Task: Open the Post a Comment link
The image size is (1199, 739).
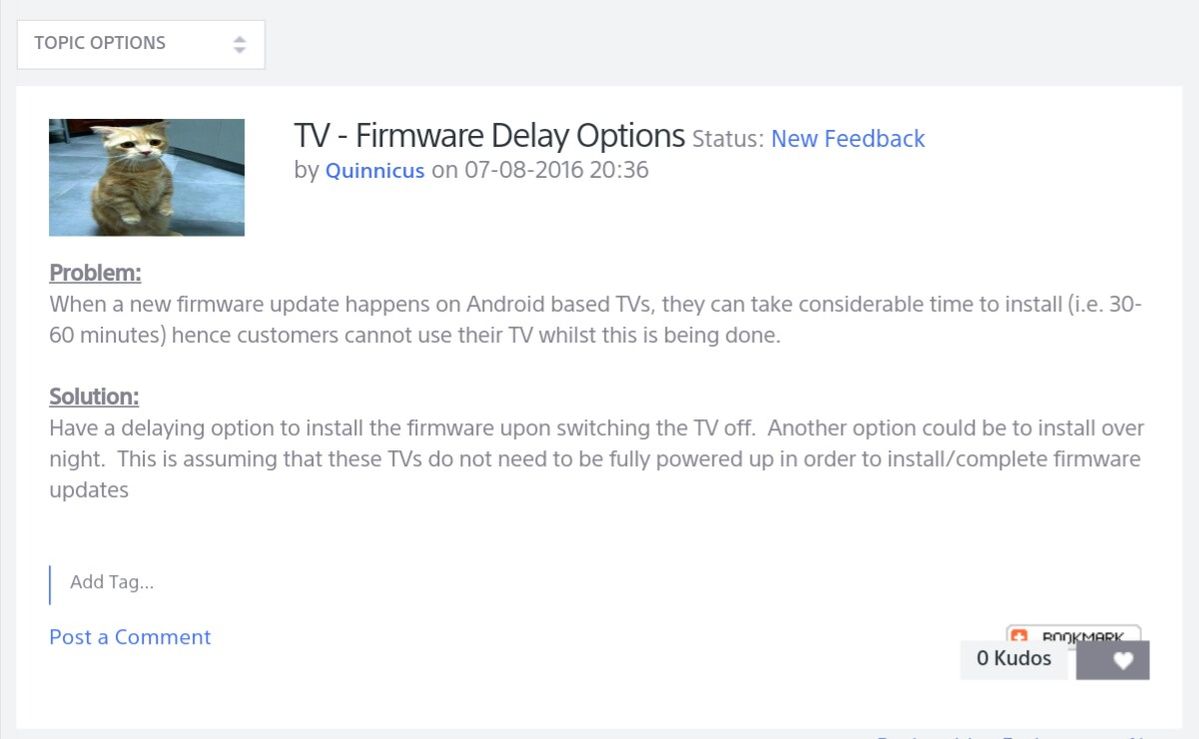Action: point(130,637)
